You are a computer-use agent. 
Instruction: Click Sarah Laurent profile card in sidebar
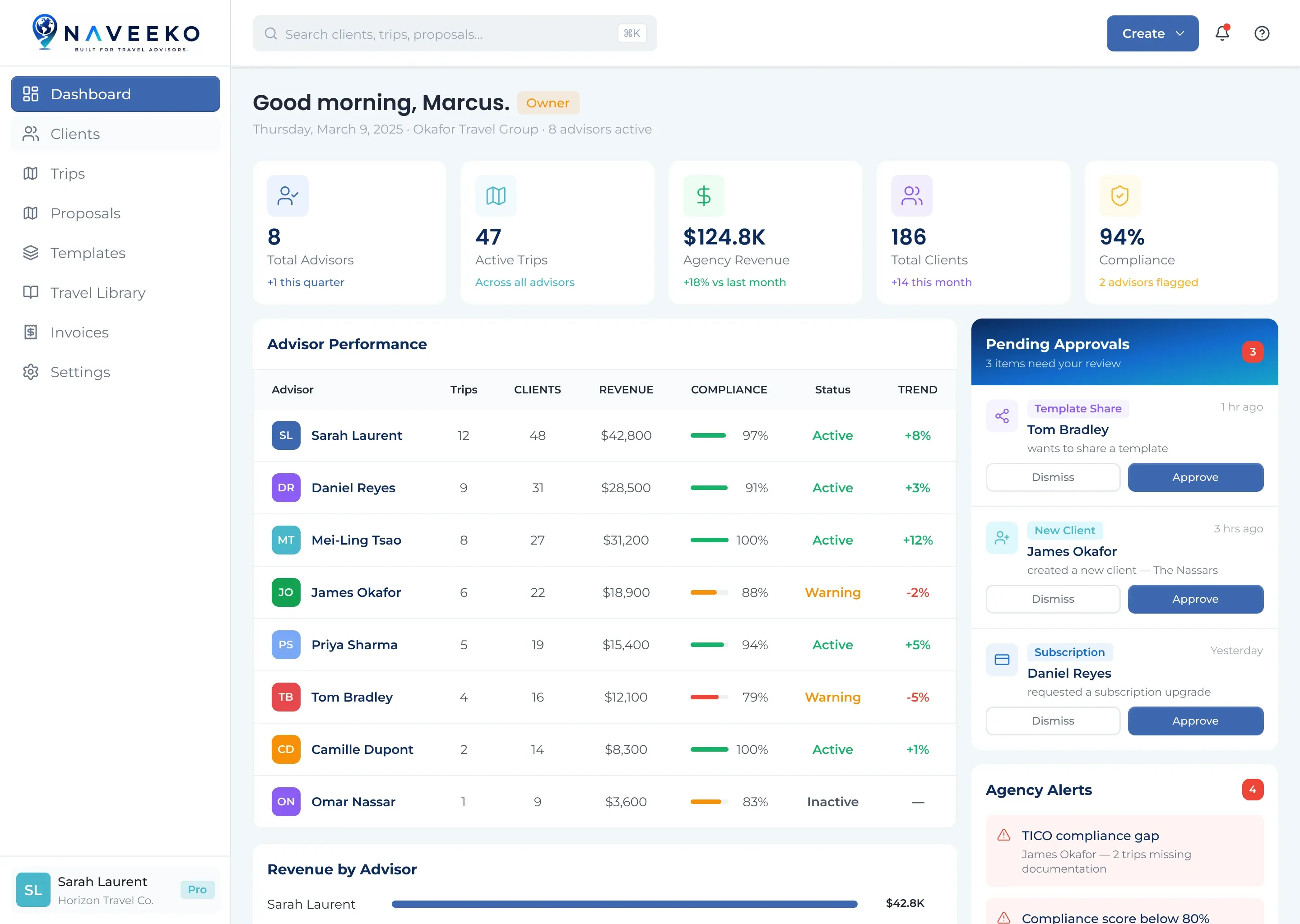116,890
